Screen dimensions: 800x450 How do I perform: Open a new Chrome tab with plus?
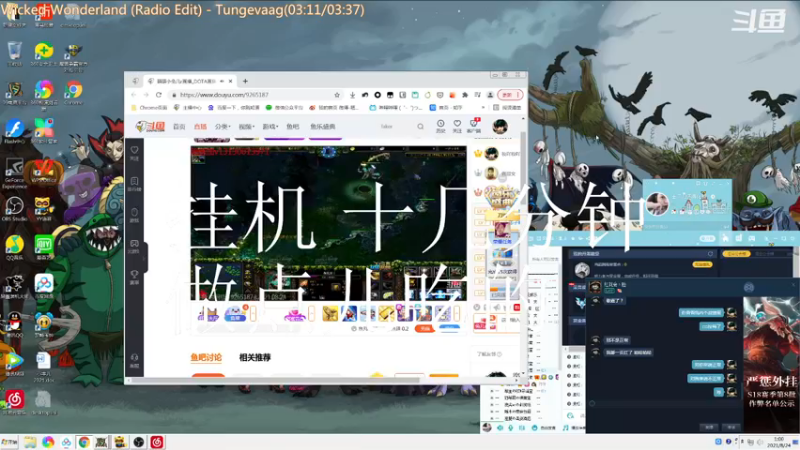[245, 81]
